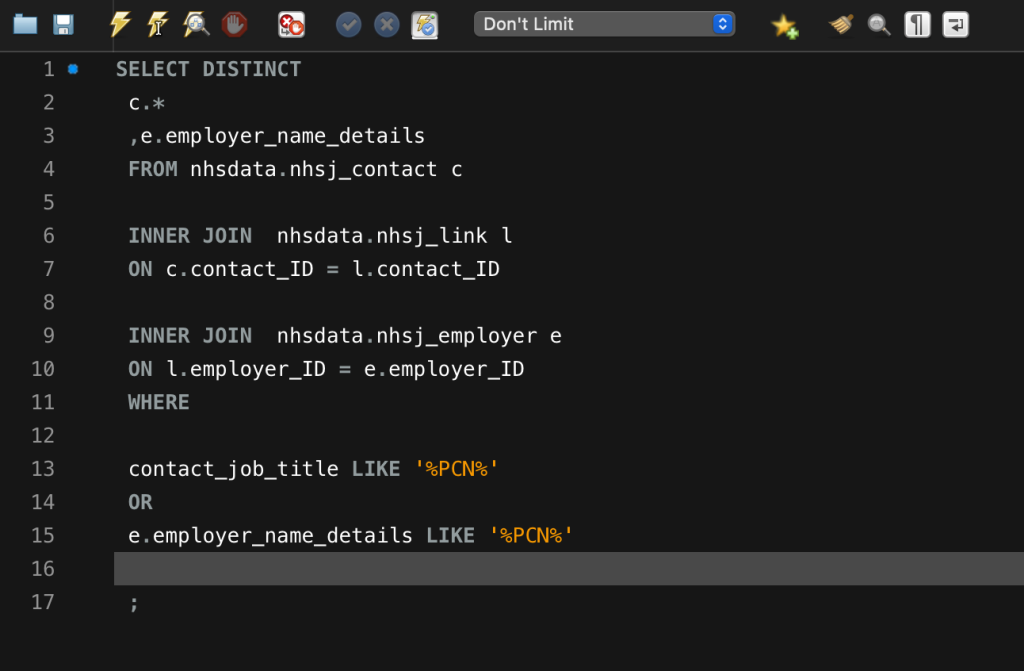1024x671 pixels.
Task: Commit transaction with checkmark icon
Action: (349, 25)
